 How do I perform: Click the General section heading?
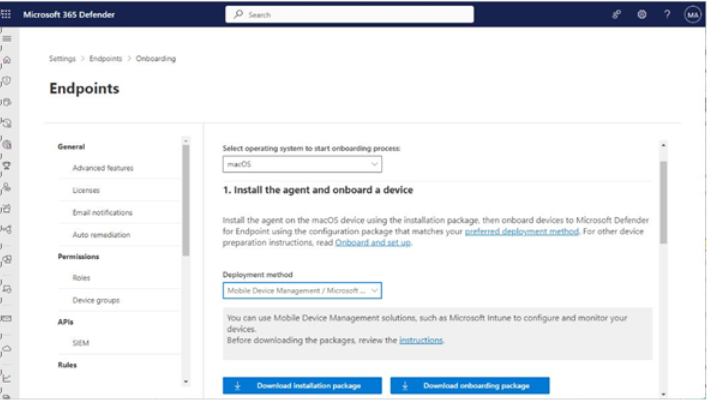(x=71, y=147)
